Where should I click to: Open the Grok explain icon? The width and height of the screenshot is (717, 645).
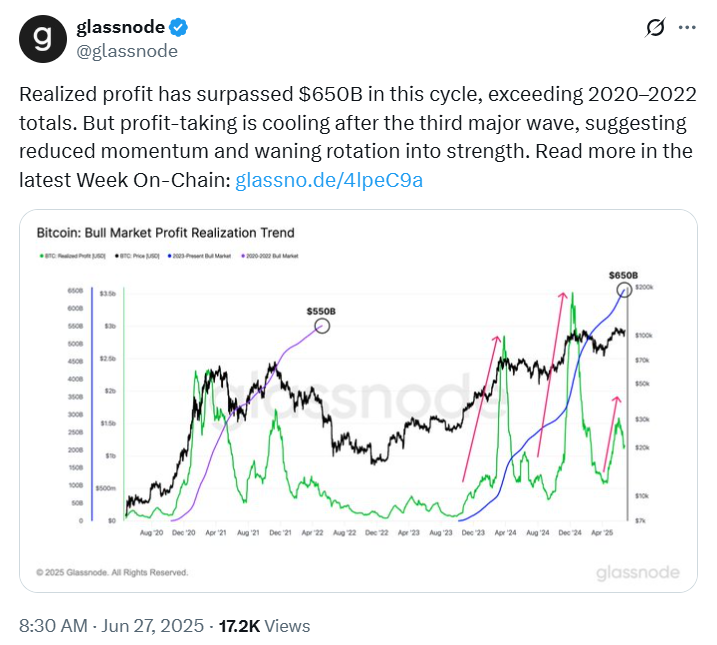tap(655, 27)
